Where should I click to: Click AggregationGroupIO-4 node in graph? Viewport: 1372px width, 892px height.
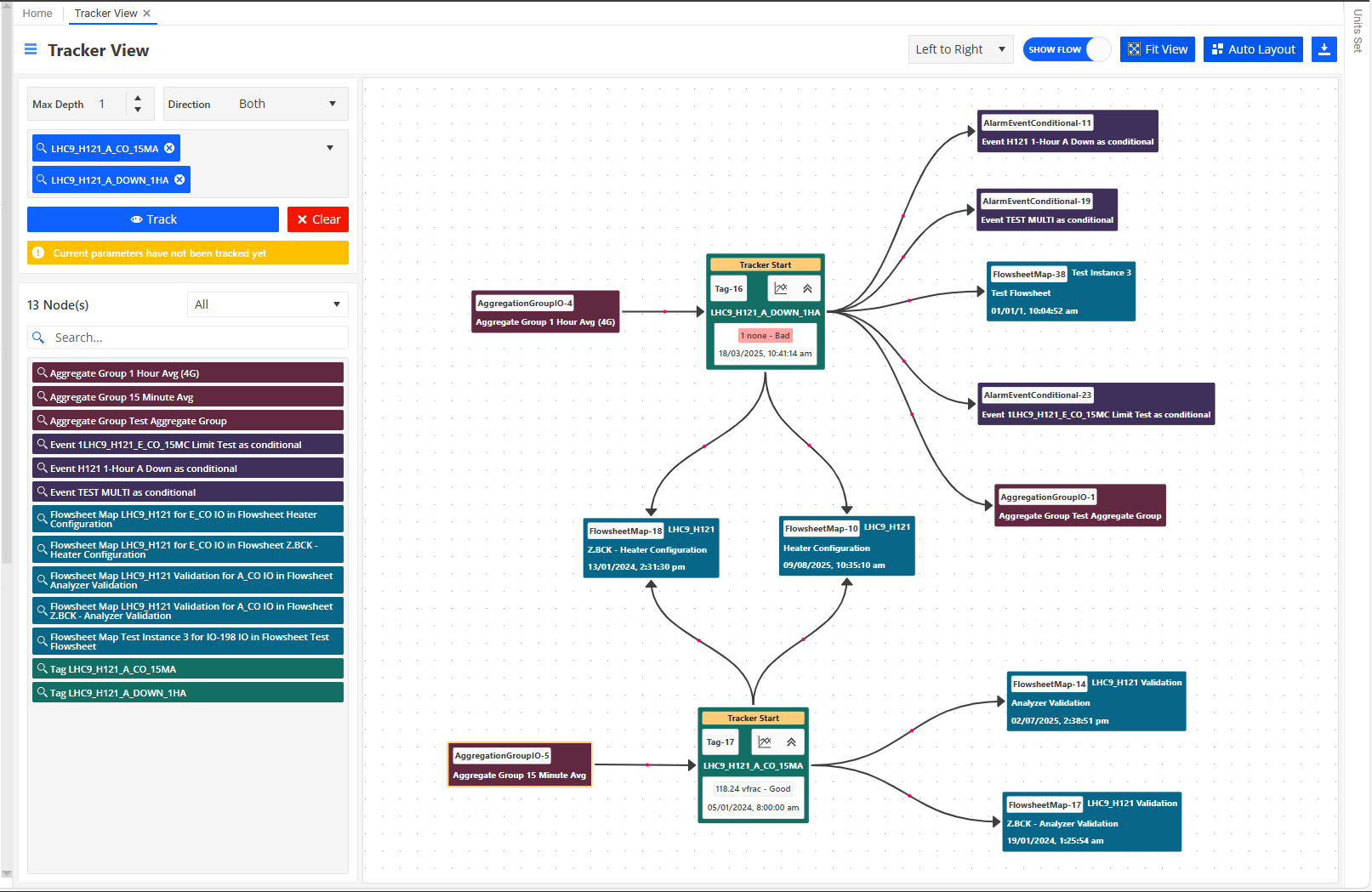pos(545,312)
